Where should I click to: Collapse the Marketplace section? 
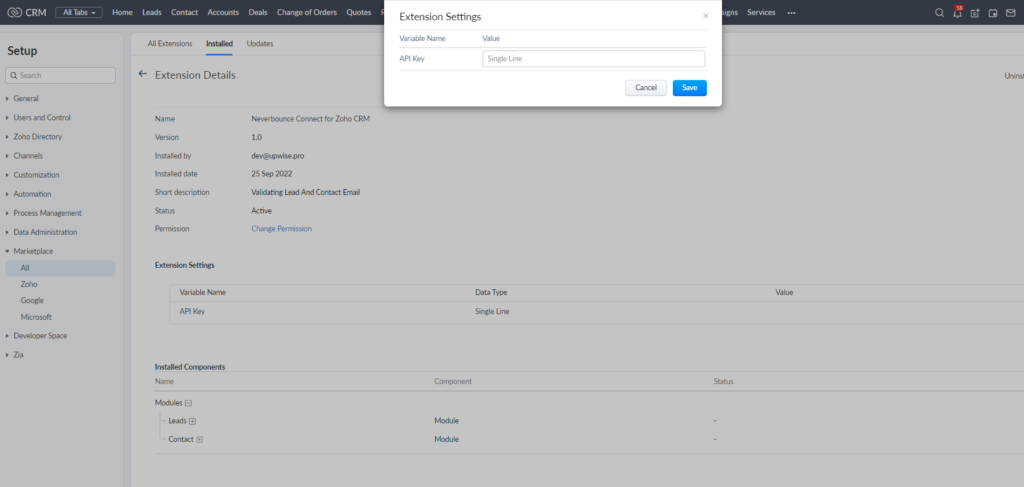(x=33, y=251)
